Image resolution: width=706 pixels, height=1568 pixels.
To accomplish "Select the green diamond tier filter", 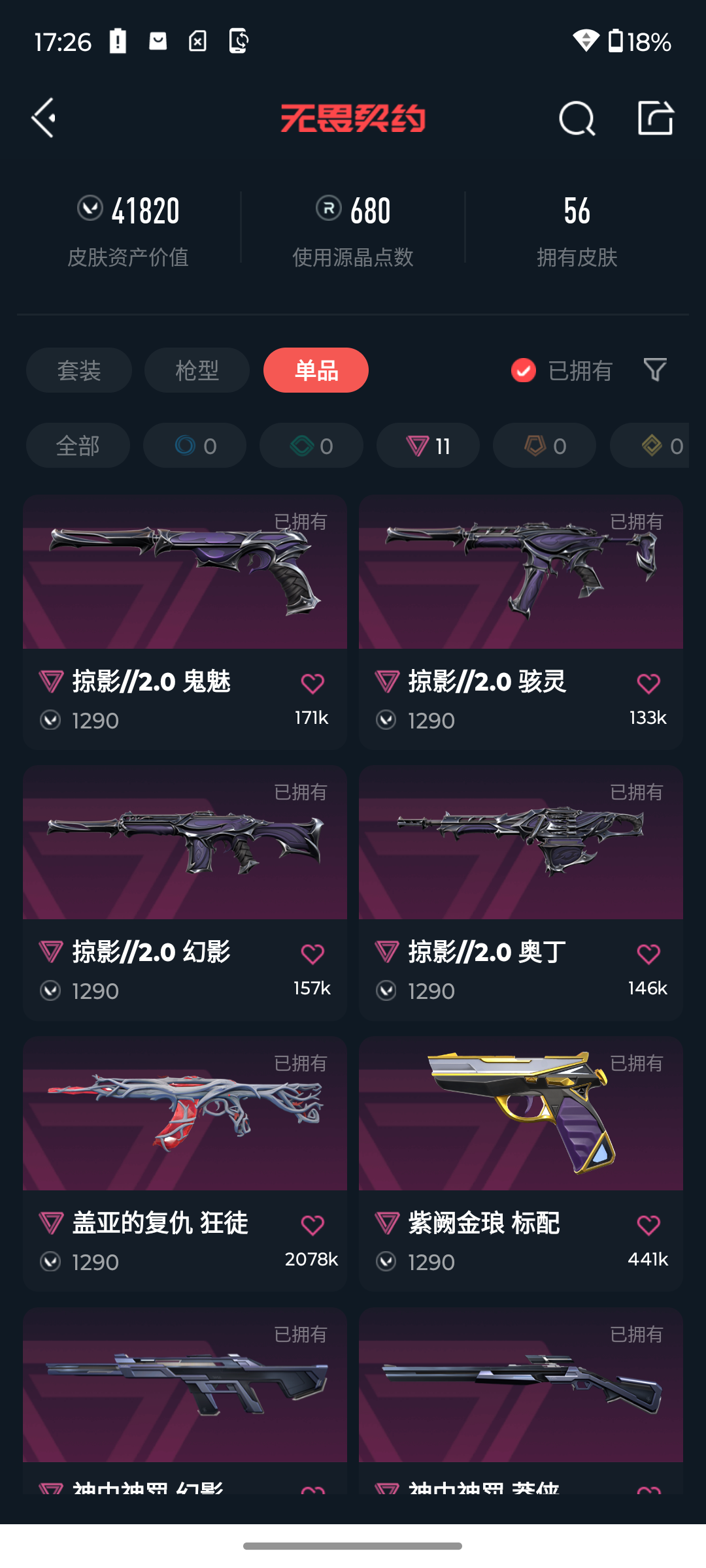I will [311, 446].
